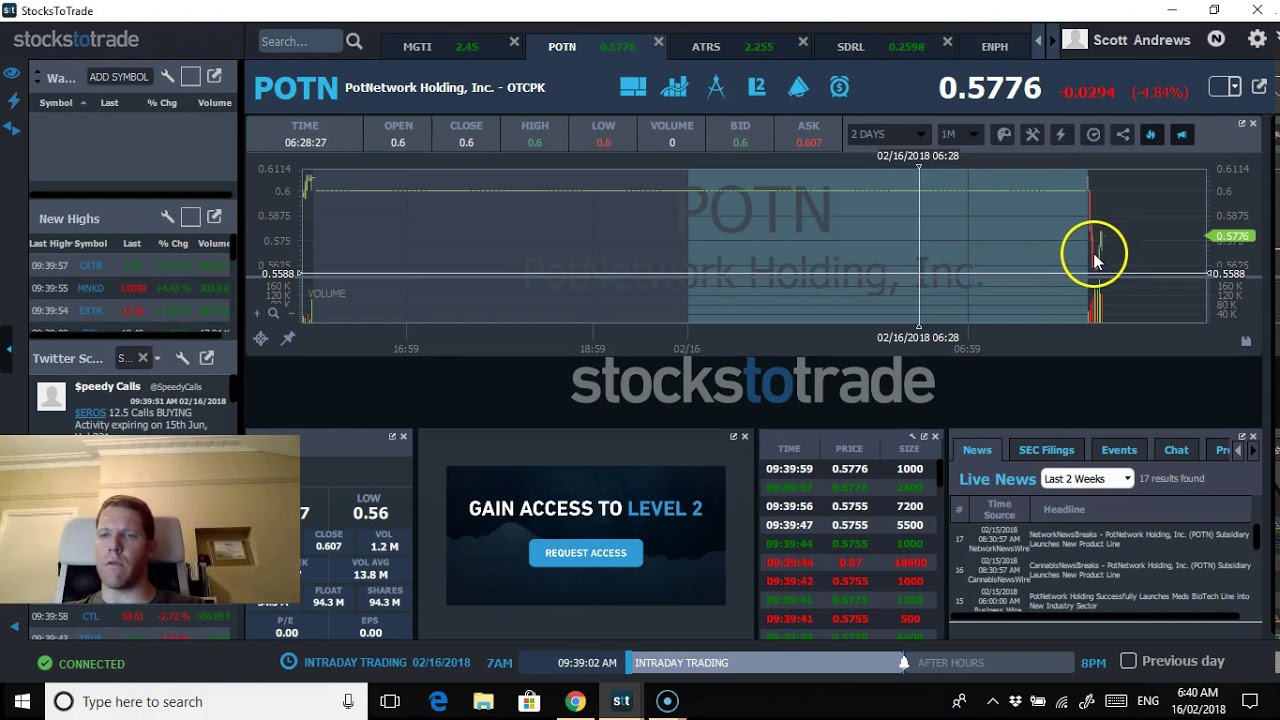Select CATB symbol in New Highs
Screen dimensions: 1280x720
click(x=90, y=266)
